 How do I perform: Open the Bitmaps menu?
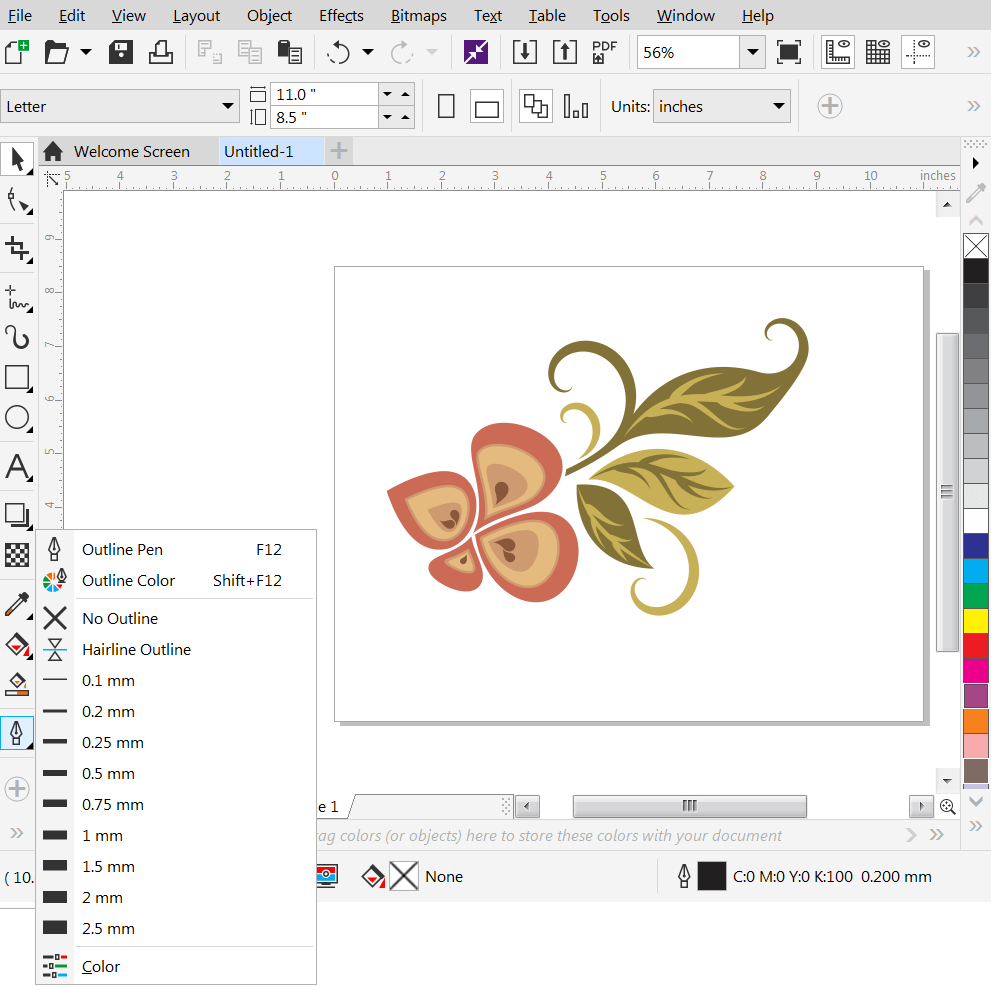coord(419,16)
